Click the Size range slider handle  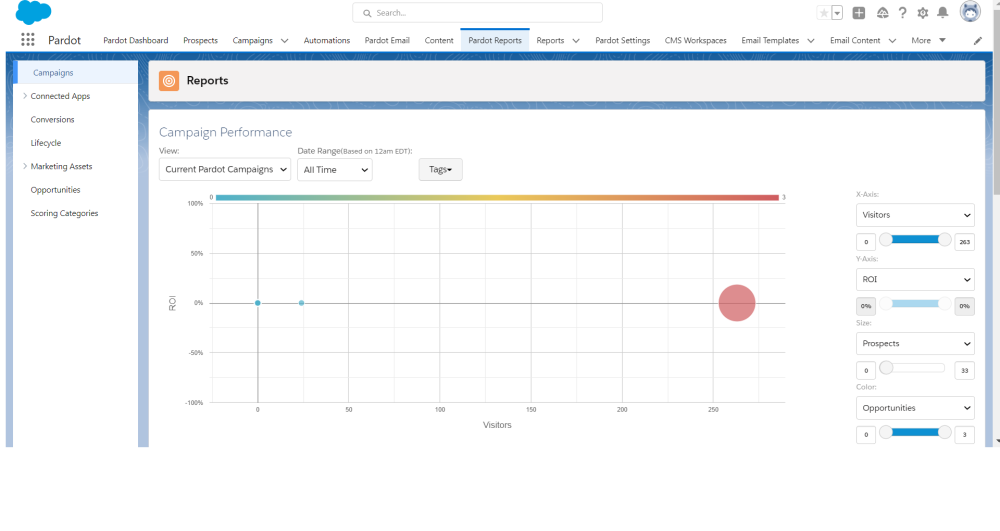(x=886, y=368)
